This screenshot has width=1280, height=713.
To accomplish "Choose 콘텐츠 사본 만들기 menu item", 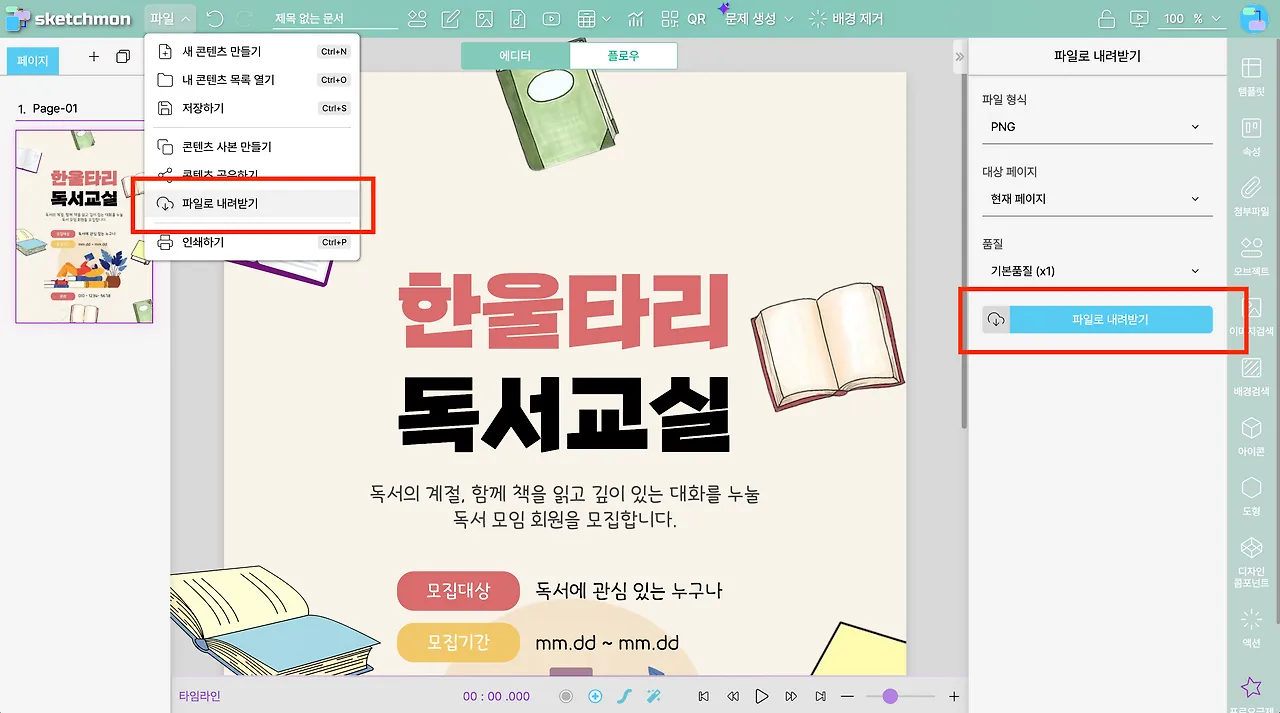I will [x=252, y=147].
